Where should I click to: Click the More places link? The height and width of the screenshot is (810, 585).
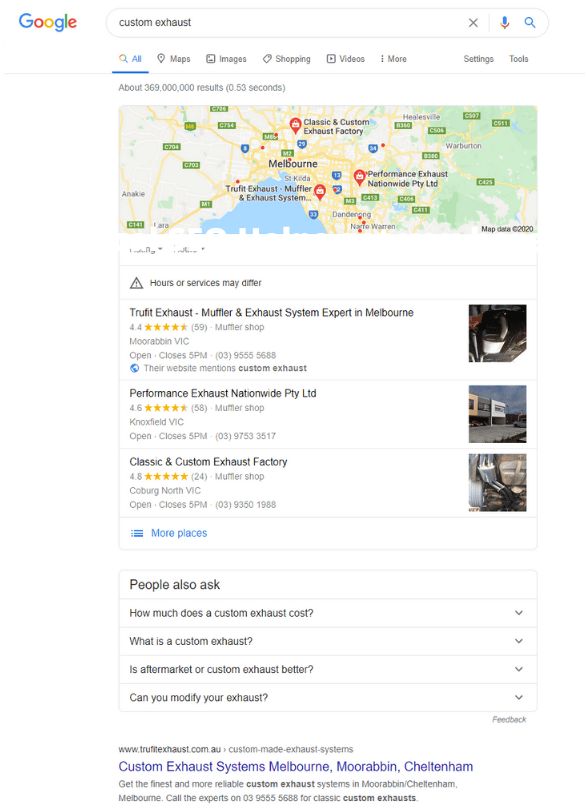point(179,533)
